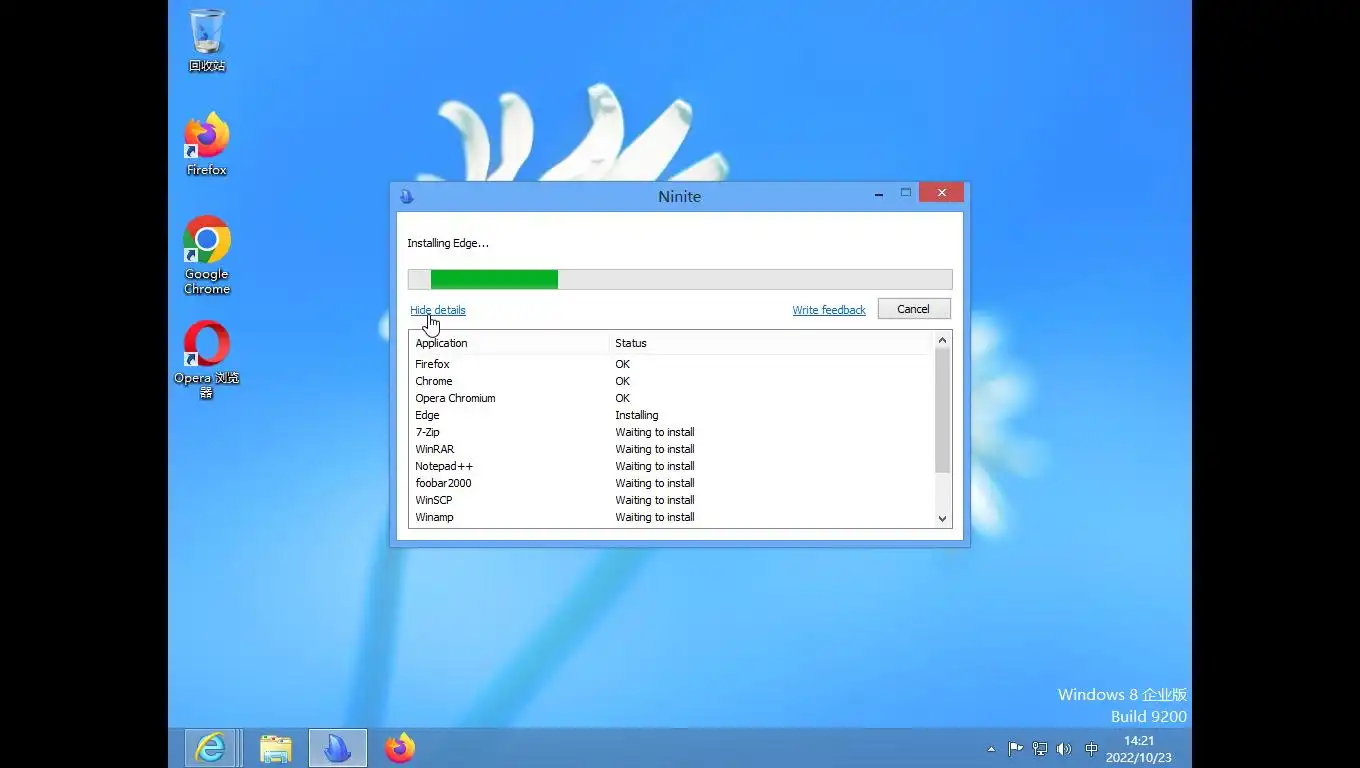
Task: Select the Firefox row in the list
Action: point(671,364)
